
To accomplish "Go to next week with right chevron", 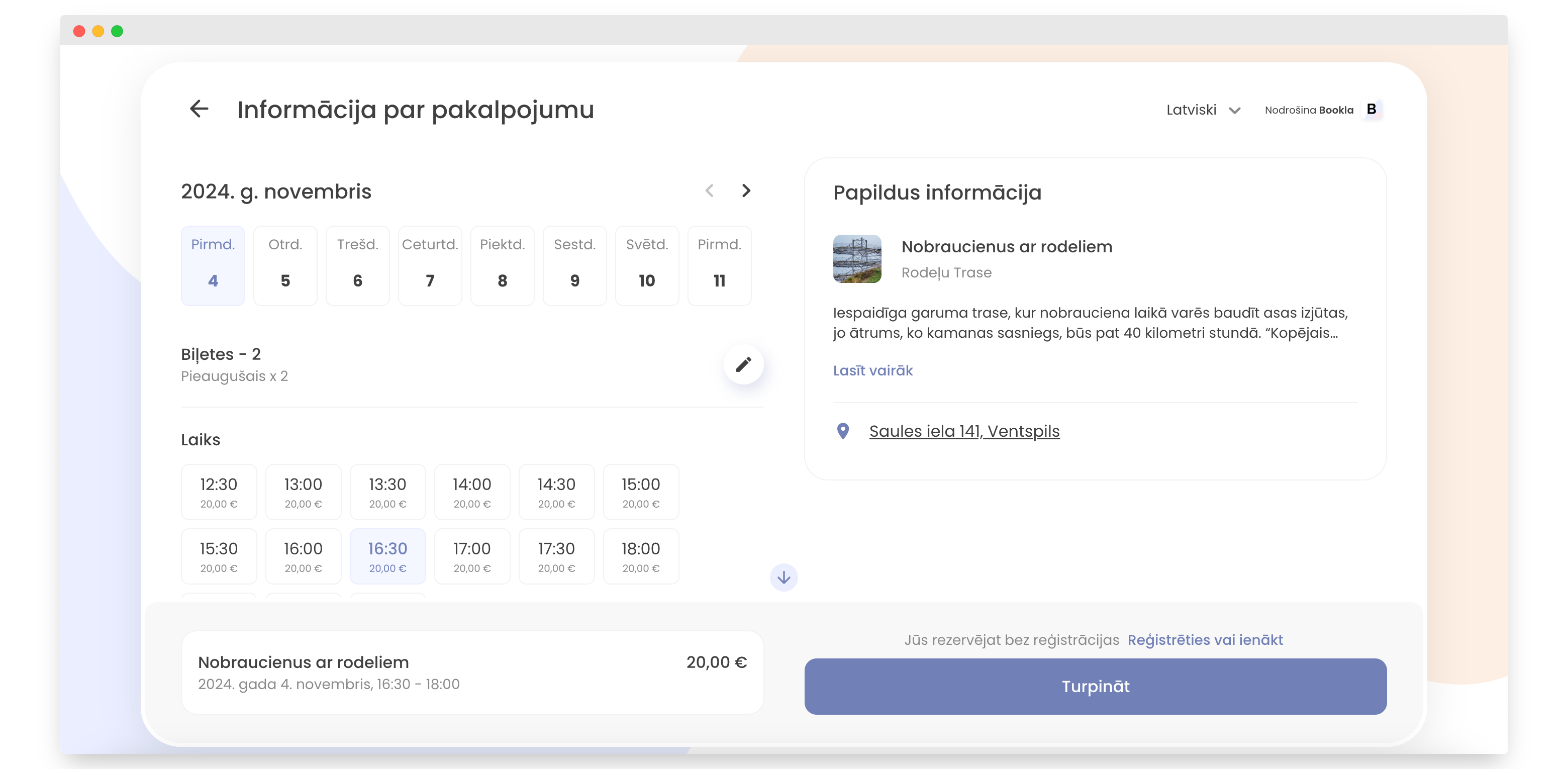I will (746, 190).
